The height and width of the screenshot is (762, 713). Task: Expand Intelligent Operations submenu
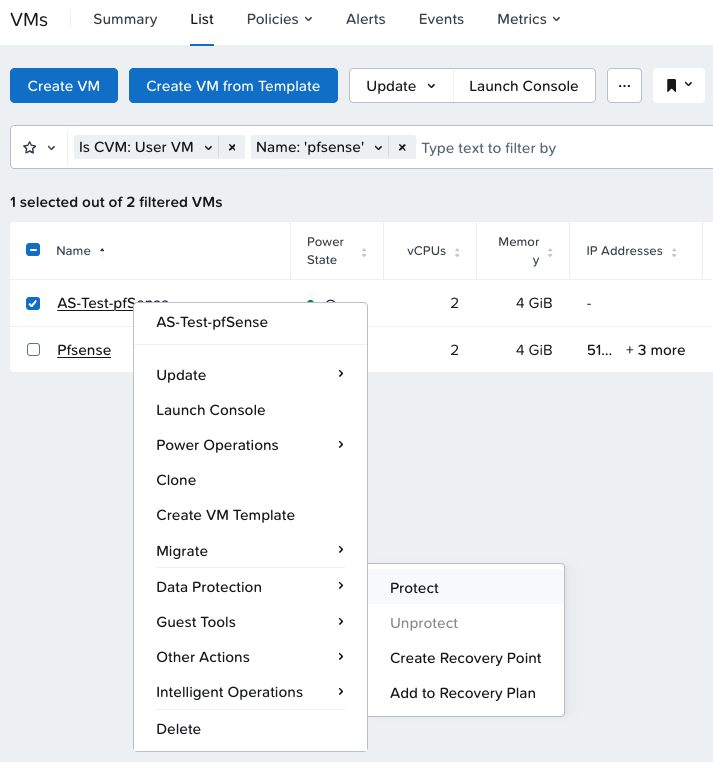pos(250,692)
